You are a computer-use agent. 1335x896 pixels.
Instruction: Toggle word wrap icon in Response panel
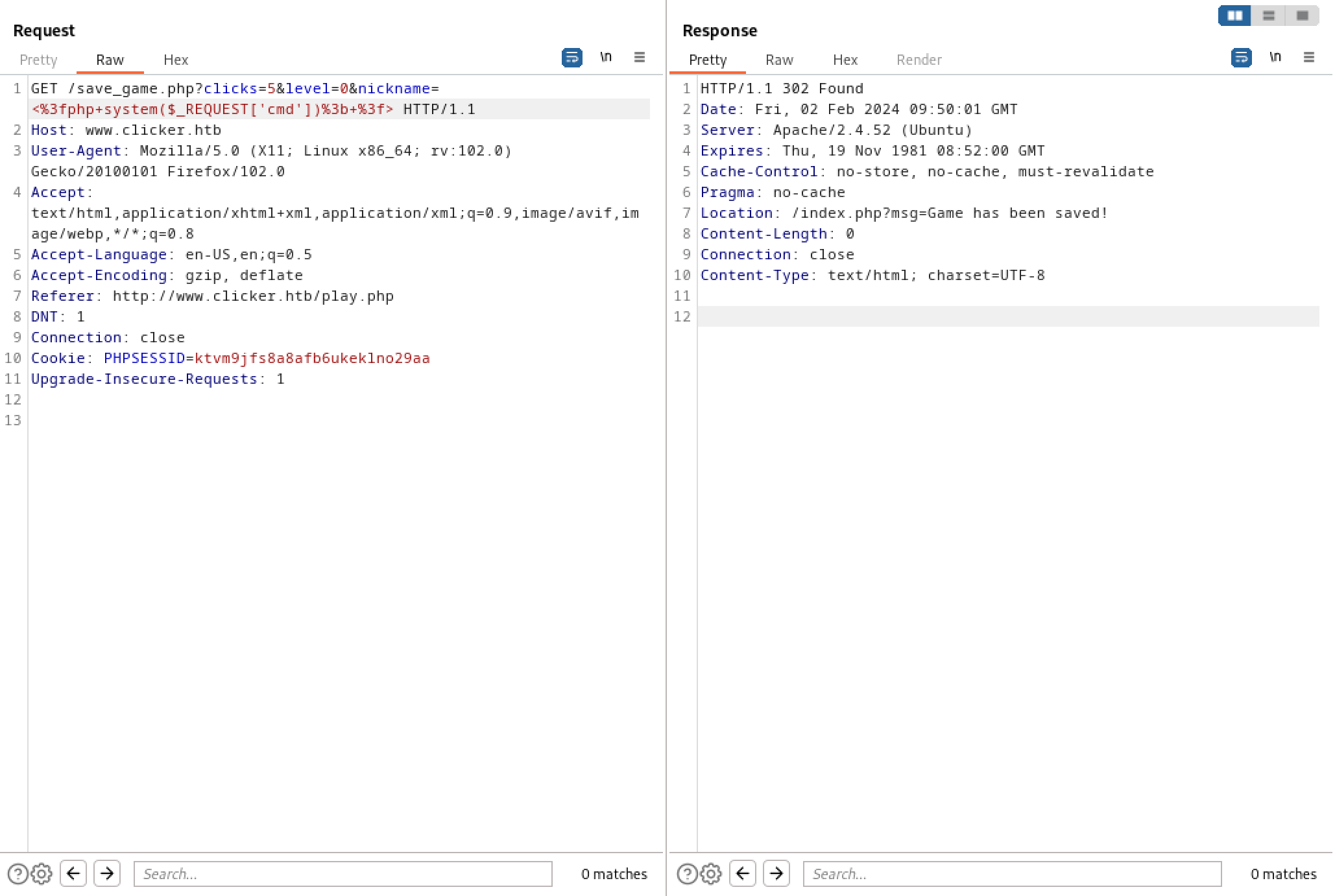point(1241,58)
